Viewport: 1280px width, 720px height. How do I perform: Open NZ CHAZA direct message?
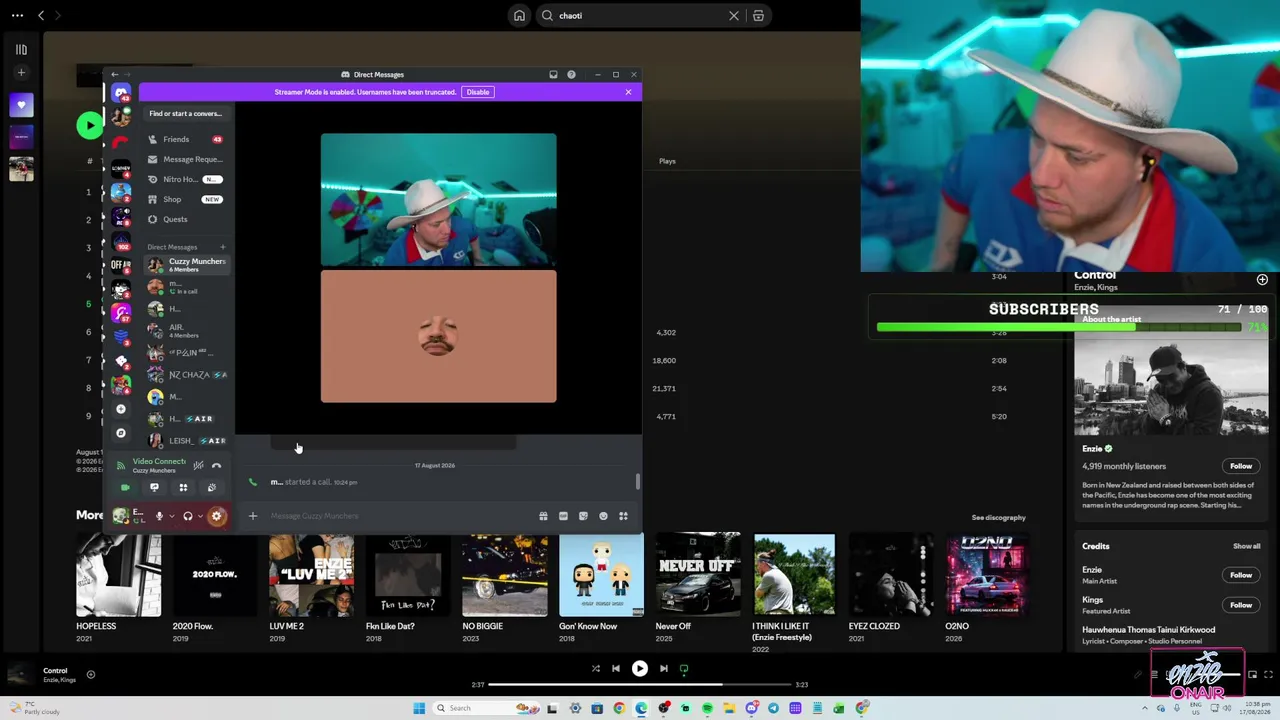tap(186, 375)
